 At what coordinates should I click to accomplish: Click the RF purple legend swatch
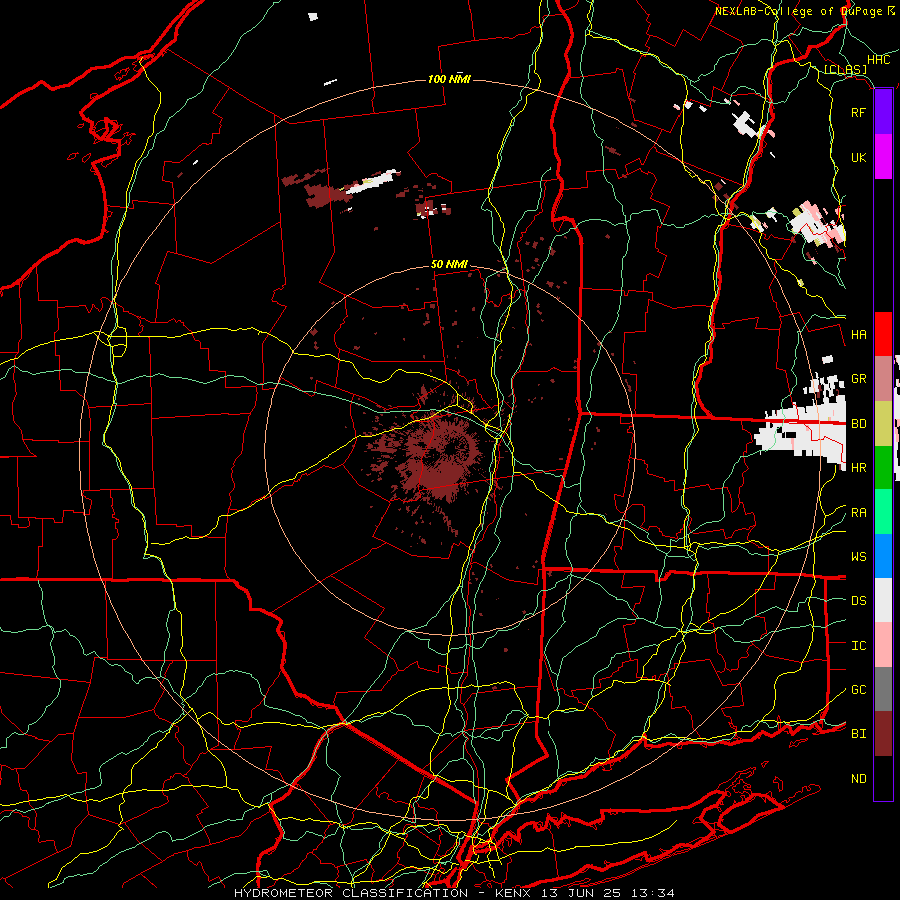tap(883, 112)
